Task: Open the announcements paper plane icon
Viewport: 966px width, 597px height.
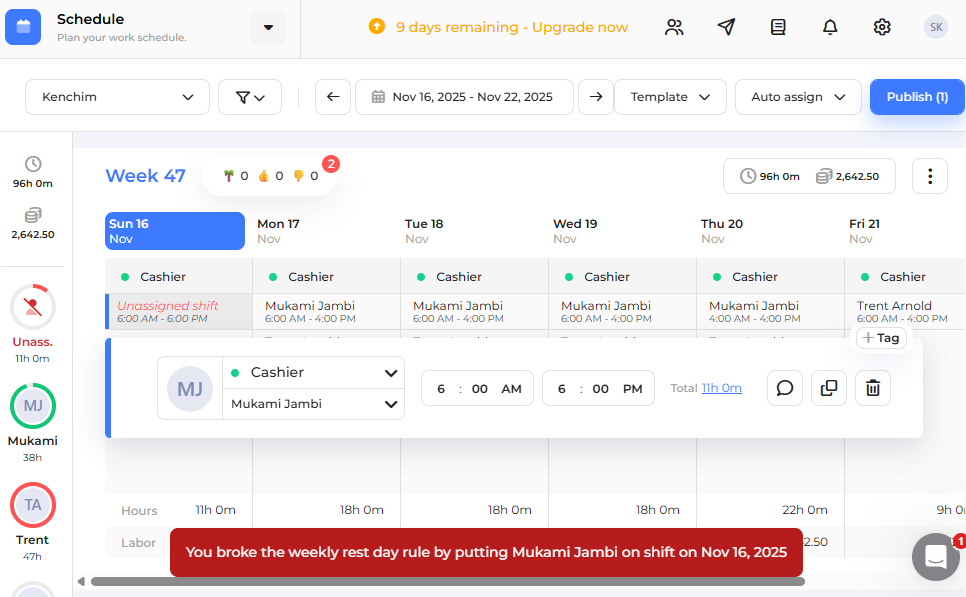Action: (726, 27)
